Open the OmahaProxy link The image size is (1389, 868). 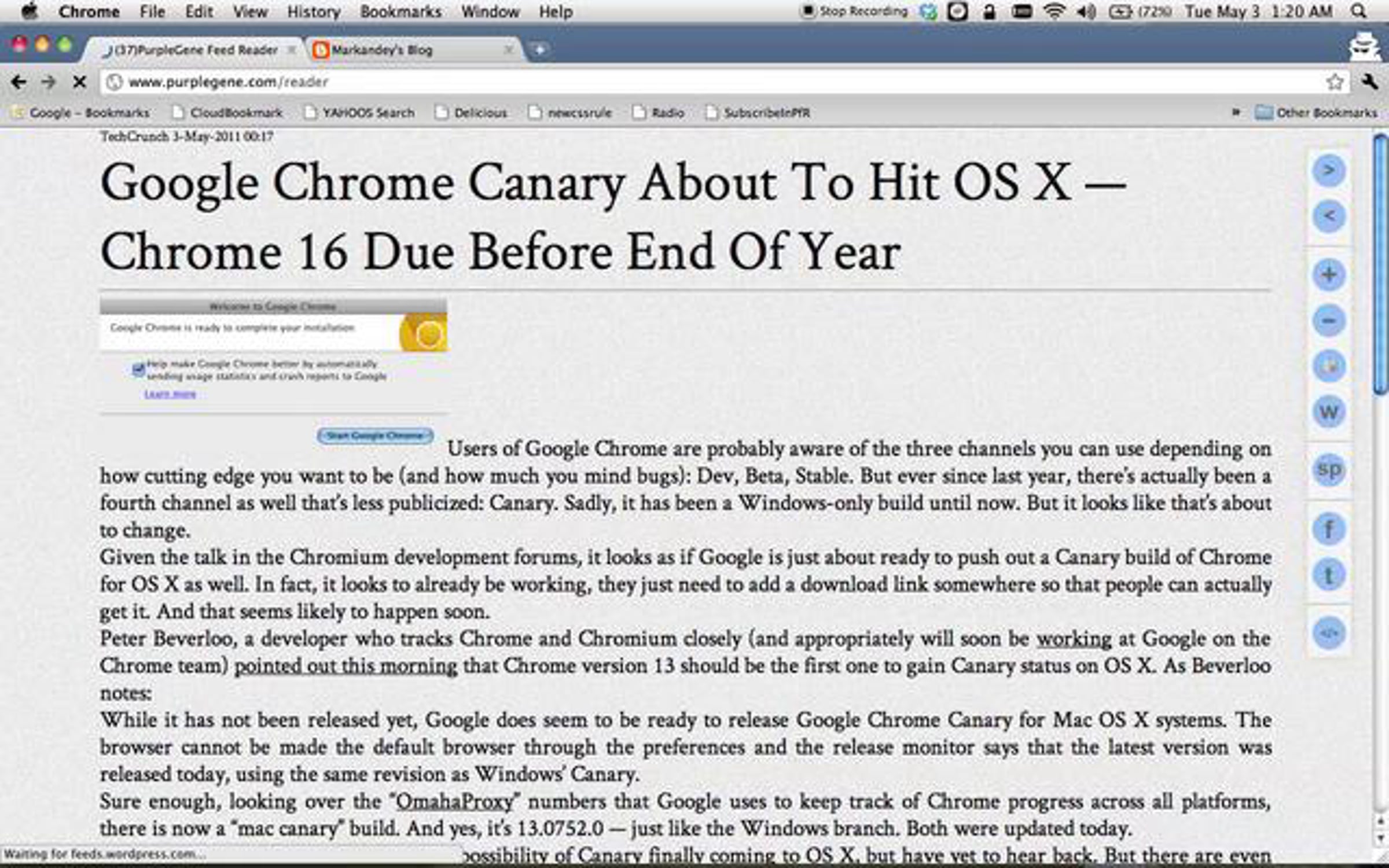(454, 801)
